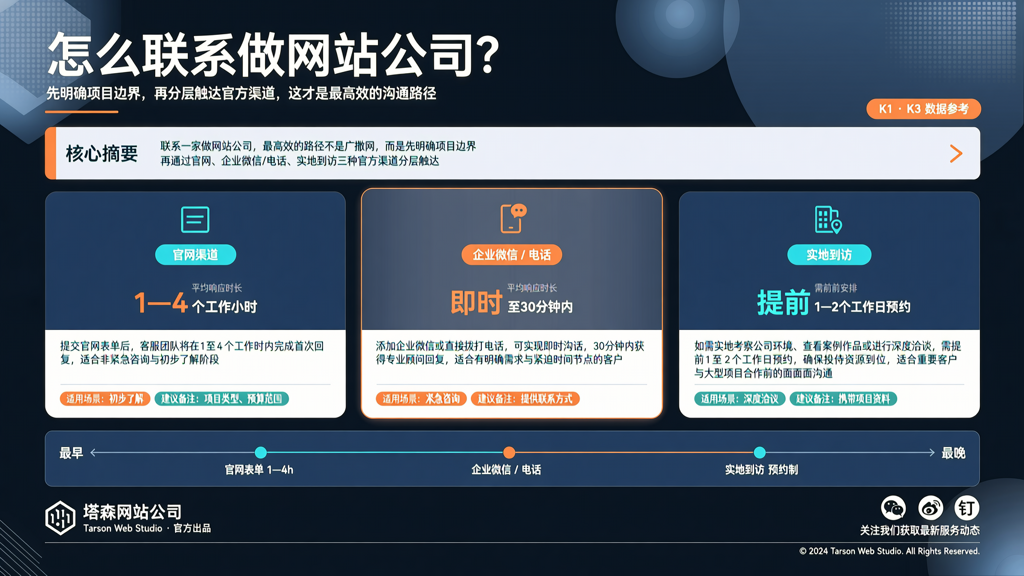Select the 实地到访 pill label

(x=829, y=255)
